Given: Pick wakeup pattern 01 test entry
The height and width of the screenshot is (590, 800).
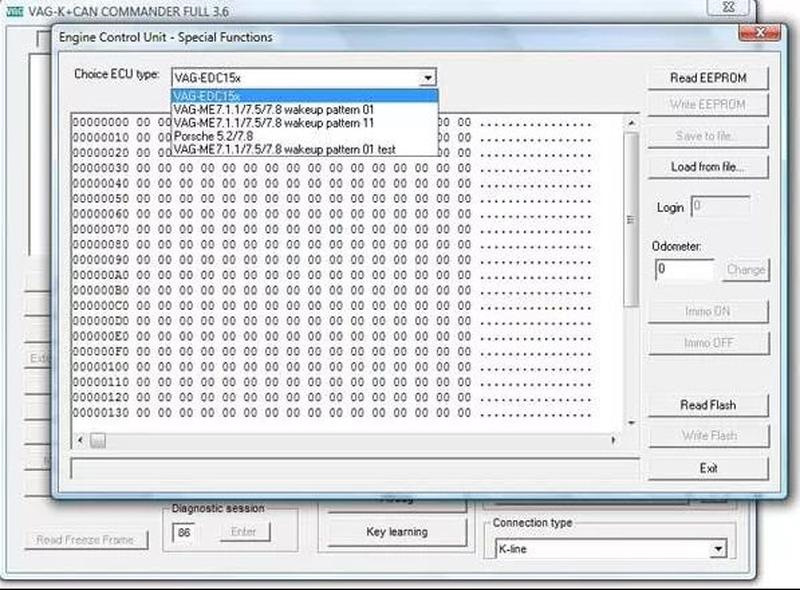Looking at the screenshot, I should (x=305, y=150).
